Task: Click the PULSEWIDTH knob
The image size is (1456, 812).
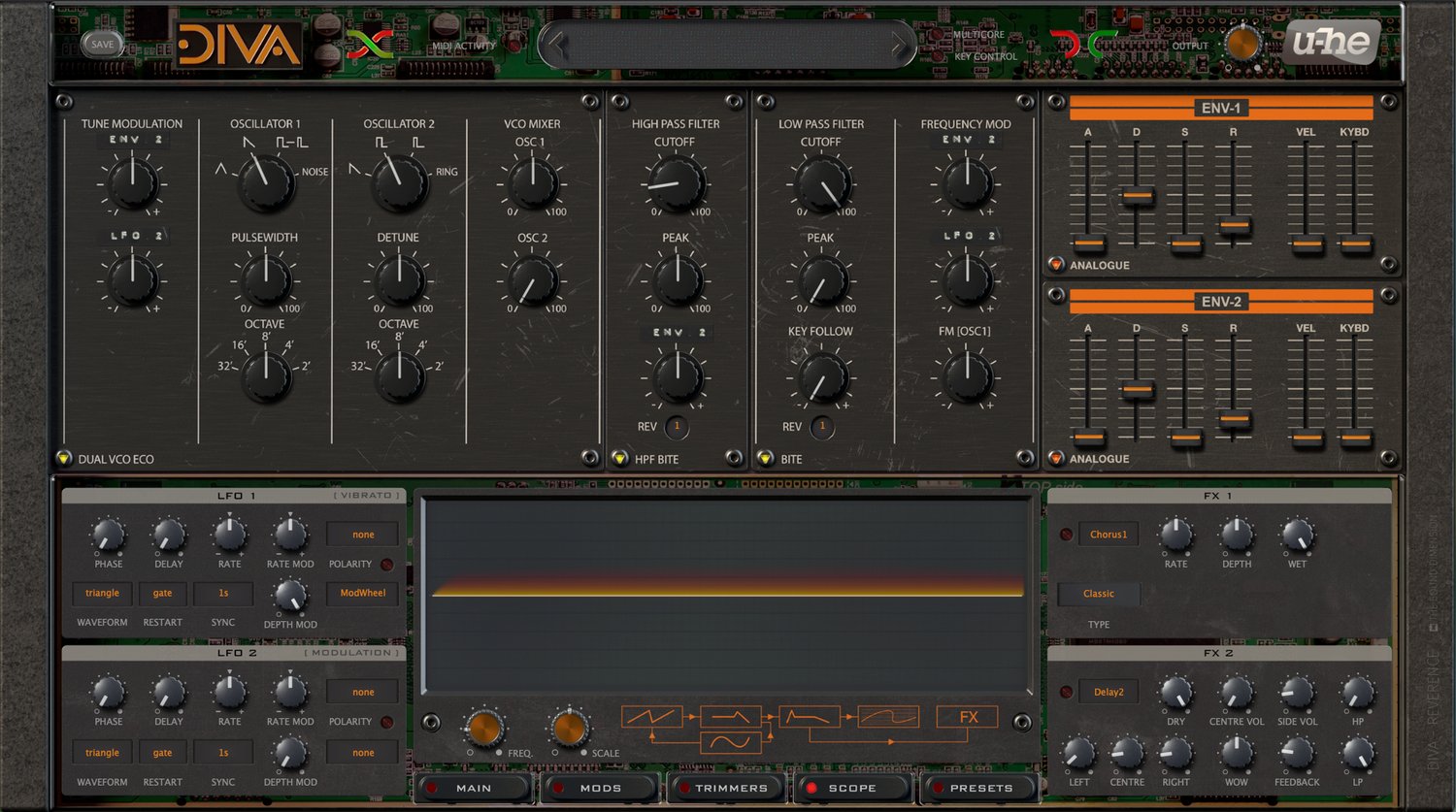Action: point(266,279)
